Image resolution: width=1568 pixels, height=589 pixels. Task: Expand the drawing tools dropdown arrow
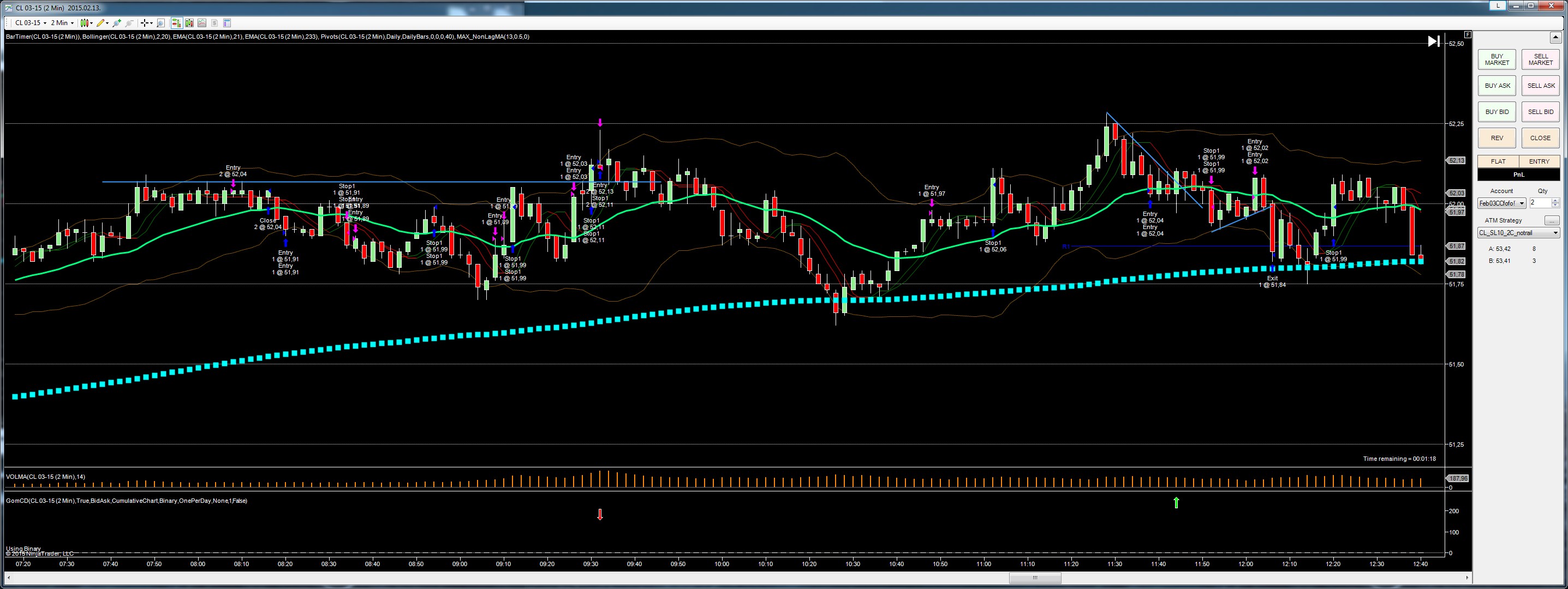(107, 24)
